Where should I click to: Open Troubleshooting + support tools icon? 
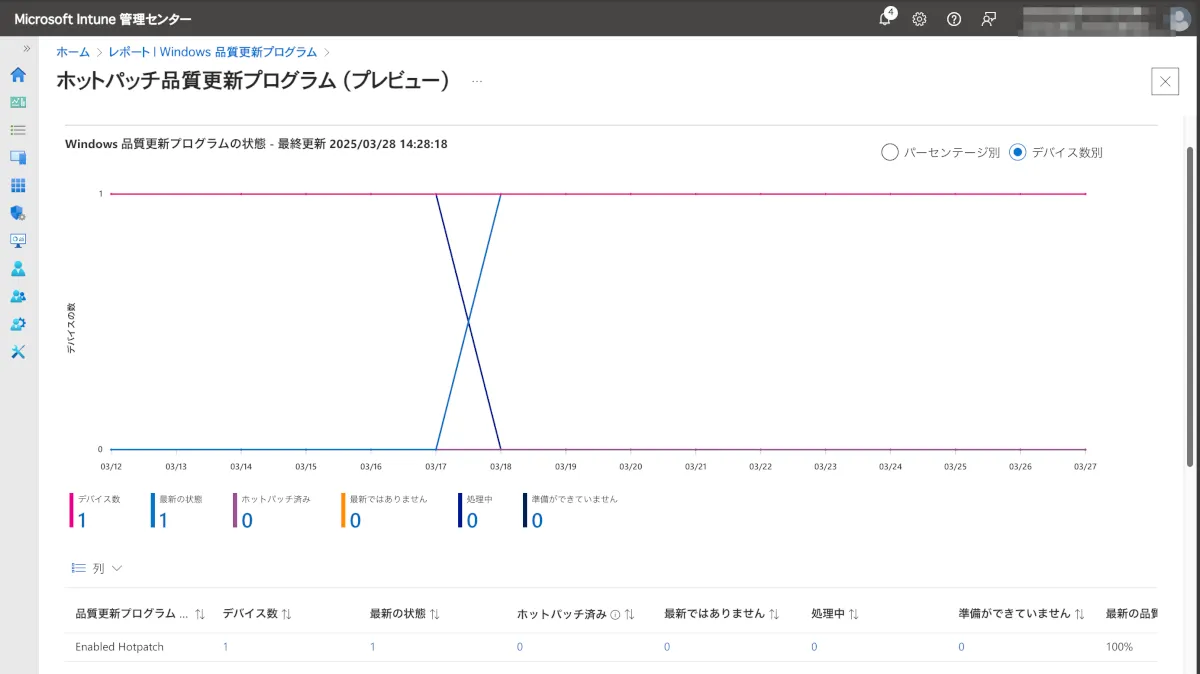pos(18,352)
